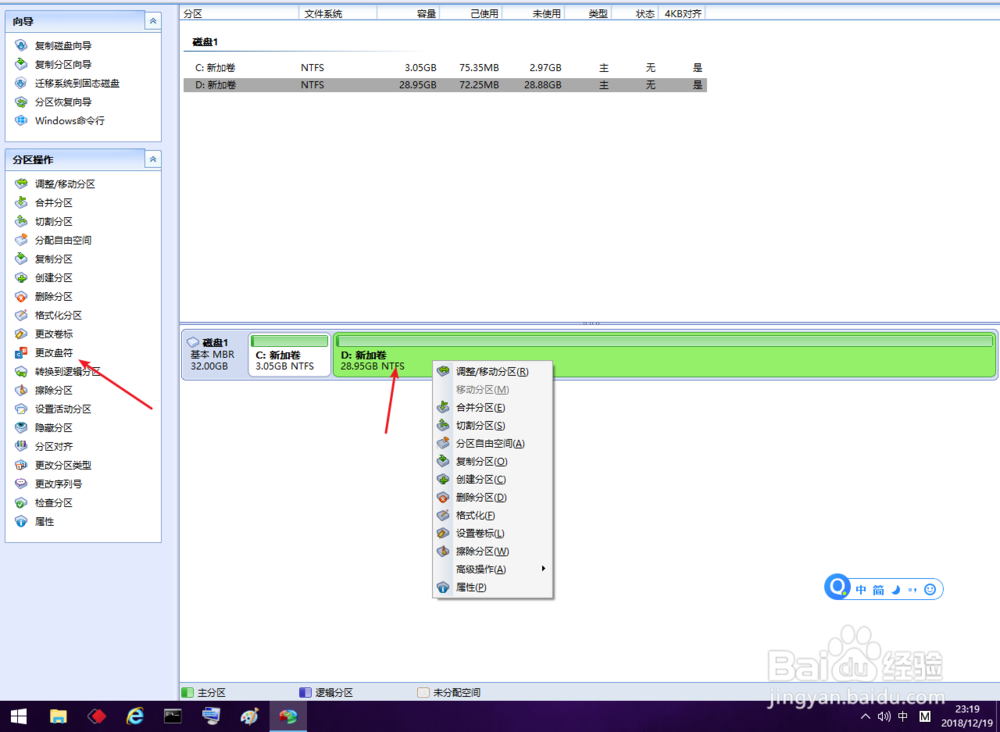The width and height of the screenshot is (1000, 732).
Task: Click the 逻辑分区 blue legend swatch
Action: [305, 692]
